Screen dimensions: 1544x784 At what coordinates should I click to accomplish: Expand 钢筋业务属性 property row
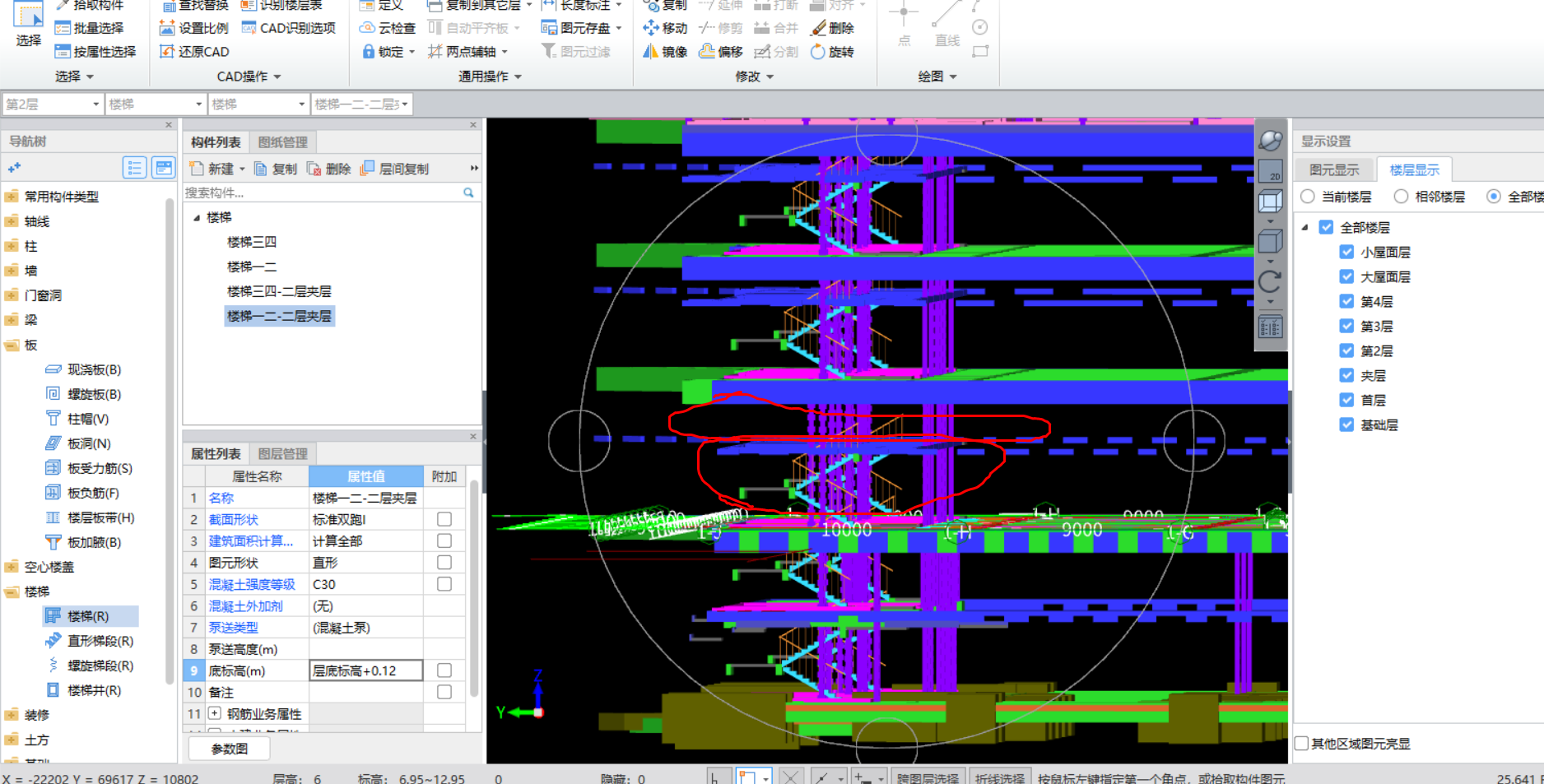(x=215, y=713)
